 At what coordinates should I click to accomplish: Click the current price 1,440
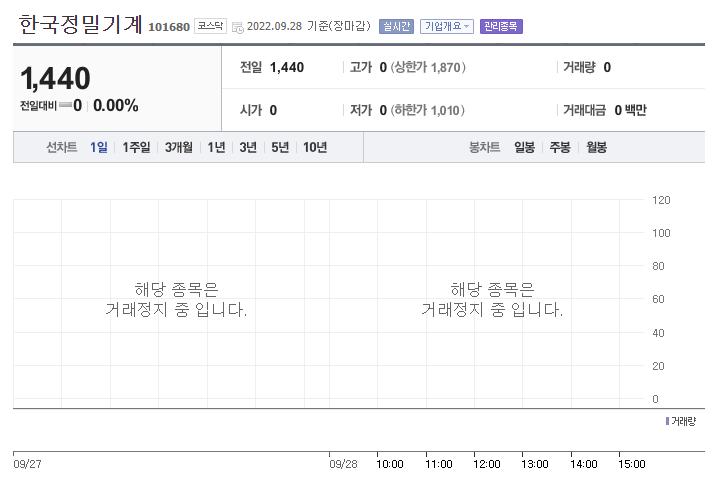pyautogui.click(x=55, y=78)
